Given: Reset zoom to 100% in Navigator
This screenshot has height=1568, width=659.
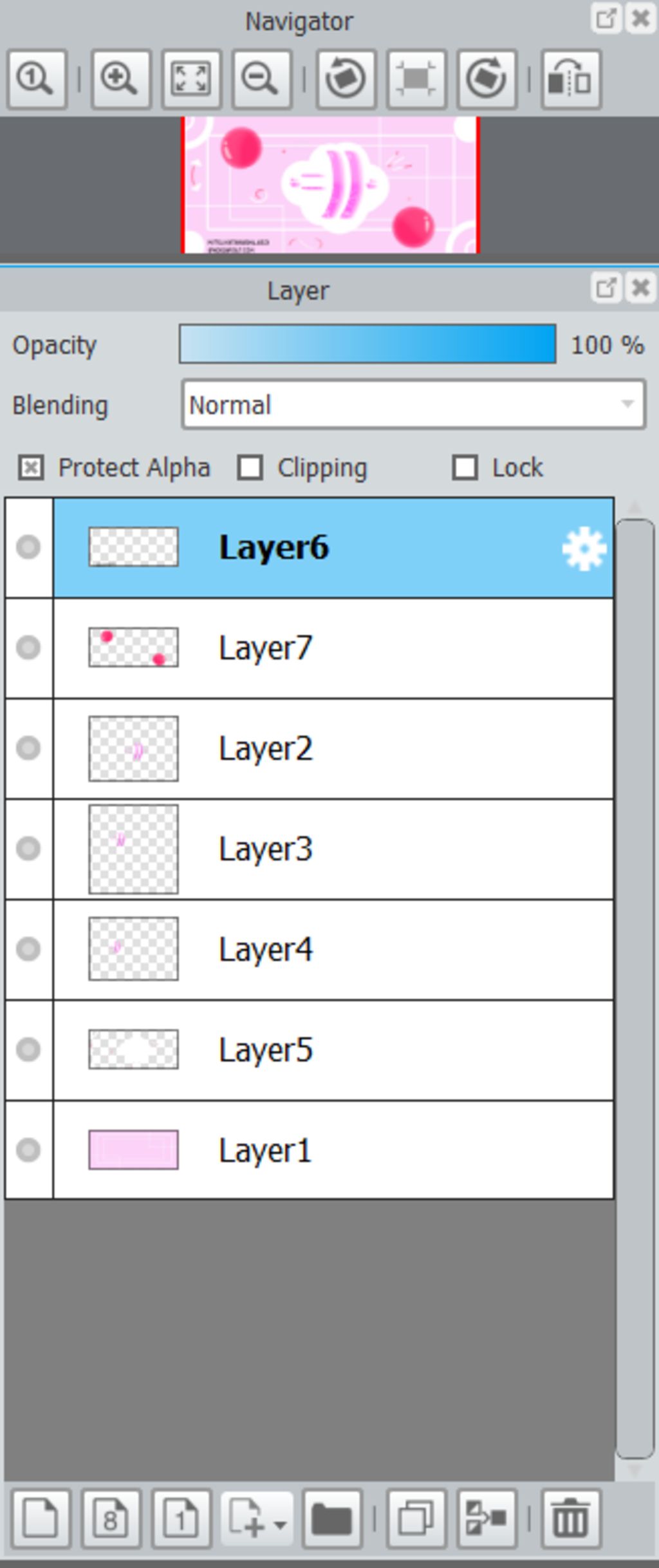Looking at the screenshot, I should (37, 79).
